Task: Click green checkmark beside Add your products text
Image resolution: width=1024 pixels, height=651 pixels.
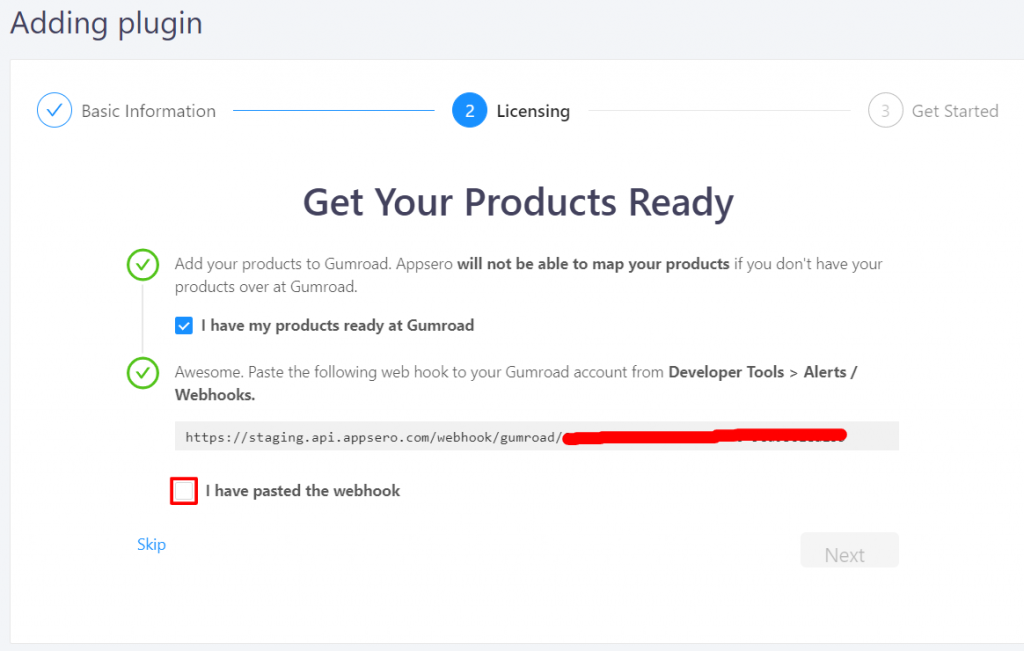Action: (143, 264)
